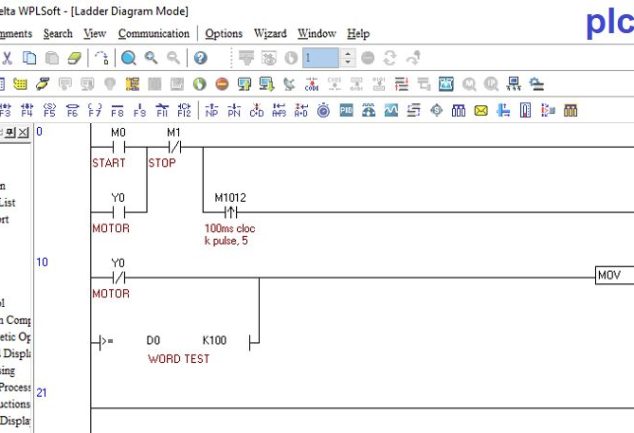This screenshot has width=634, height=433.
Task: Click the F5 (S) step ladder icon
Action: click(49, 110)
